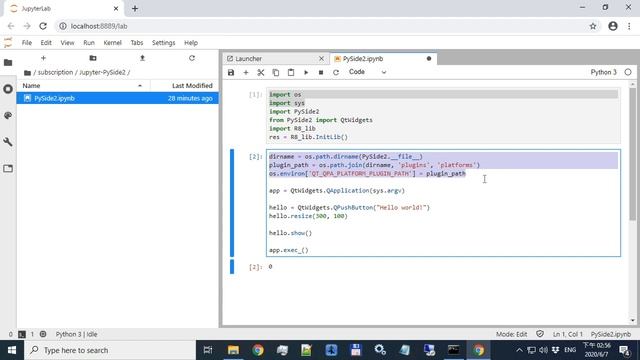640x360 pixels.
Task: Save the notebook with the disk icon
Action: click(231, 72)
